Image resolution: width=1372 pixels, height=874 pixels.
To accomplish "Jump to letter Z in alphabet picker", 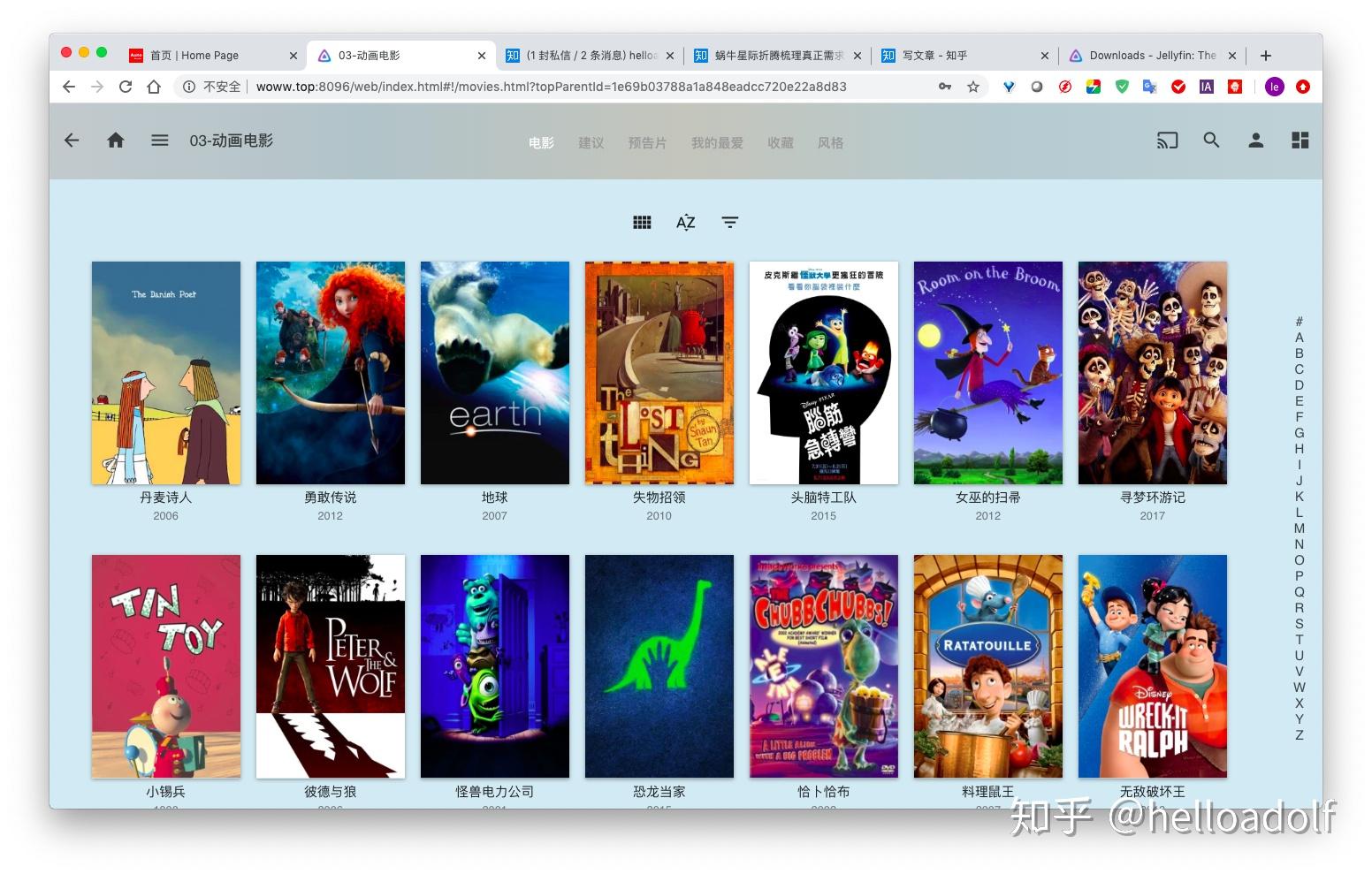I will (x=1300, y=735).
